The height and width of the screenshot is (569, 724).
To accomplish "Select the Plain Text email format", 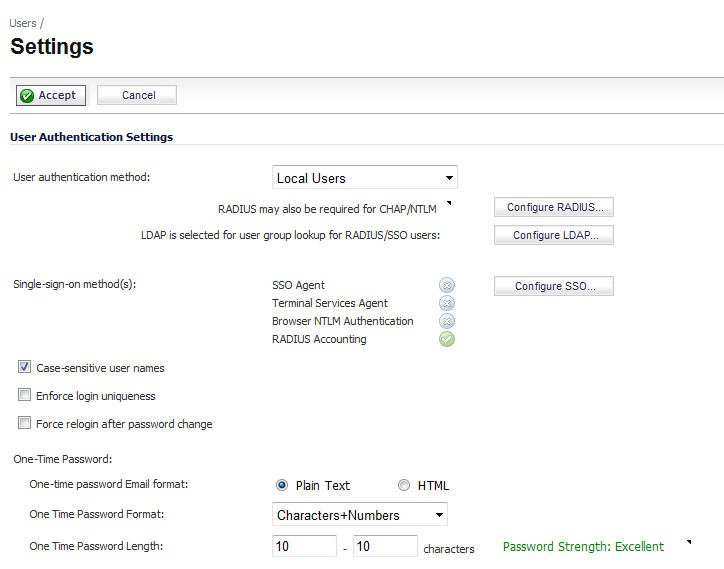I will coord(282,485).
